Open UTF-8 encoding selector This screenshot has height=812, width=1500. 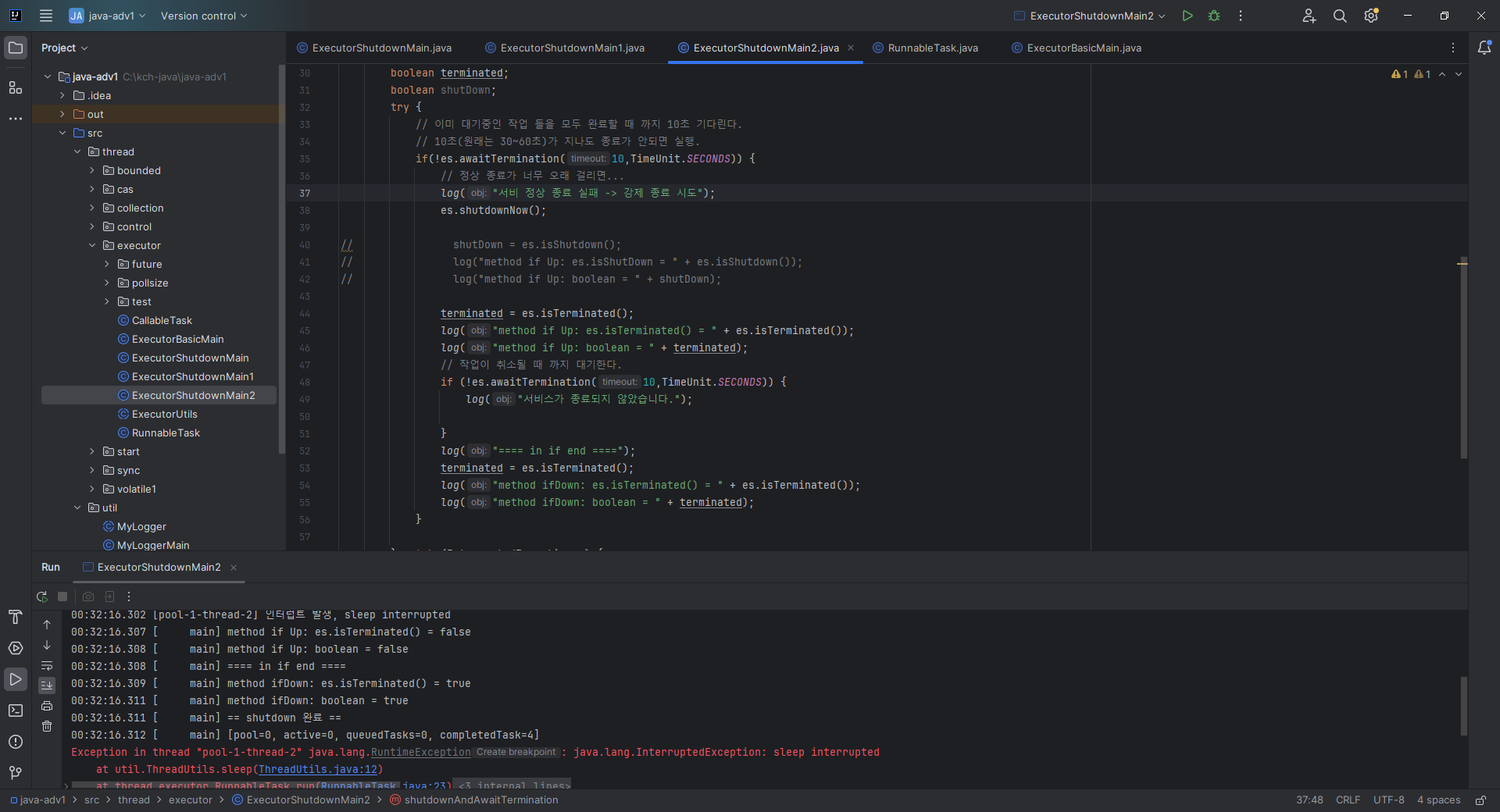pyautogui.click(x=1388, y=800)
